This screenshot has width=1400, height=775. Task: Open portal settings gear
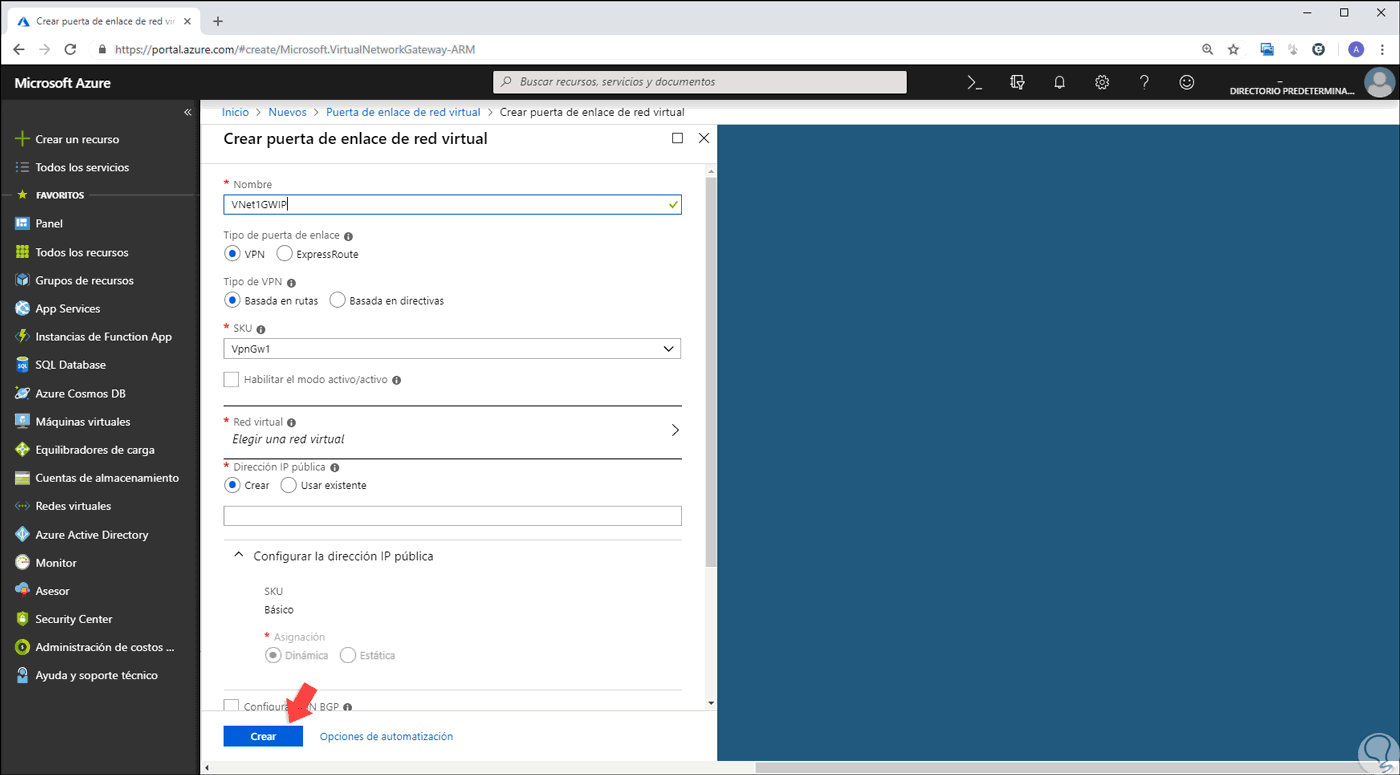1102,82
